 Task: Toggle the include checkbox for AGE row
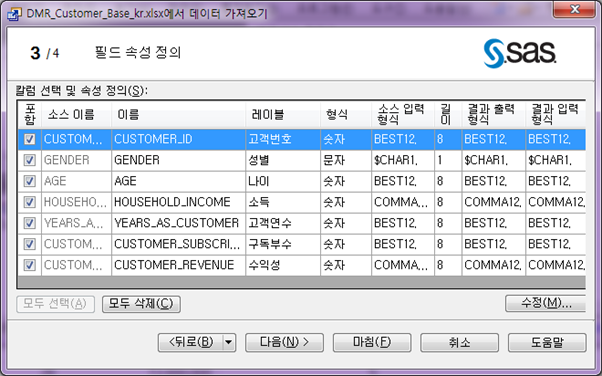tap(30, 181)
